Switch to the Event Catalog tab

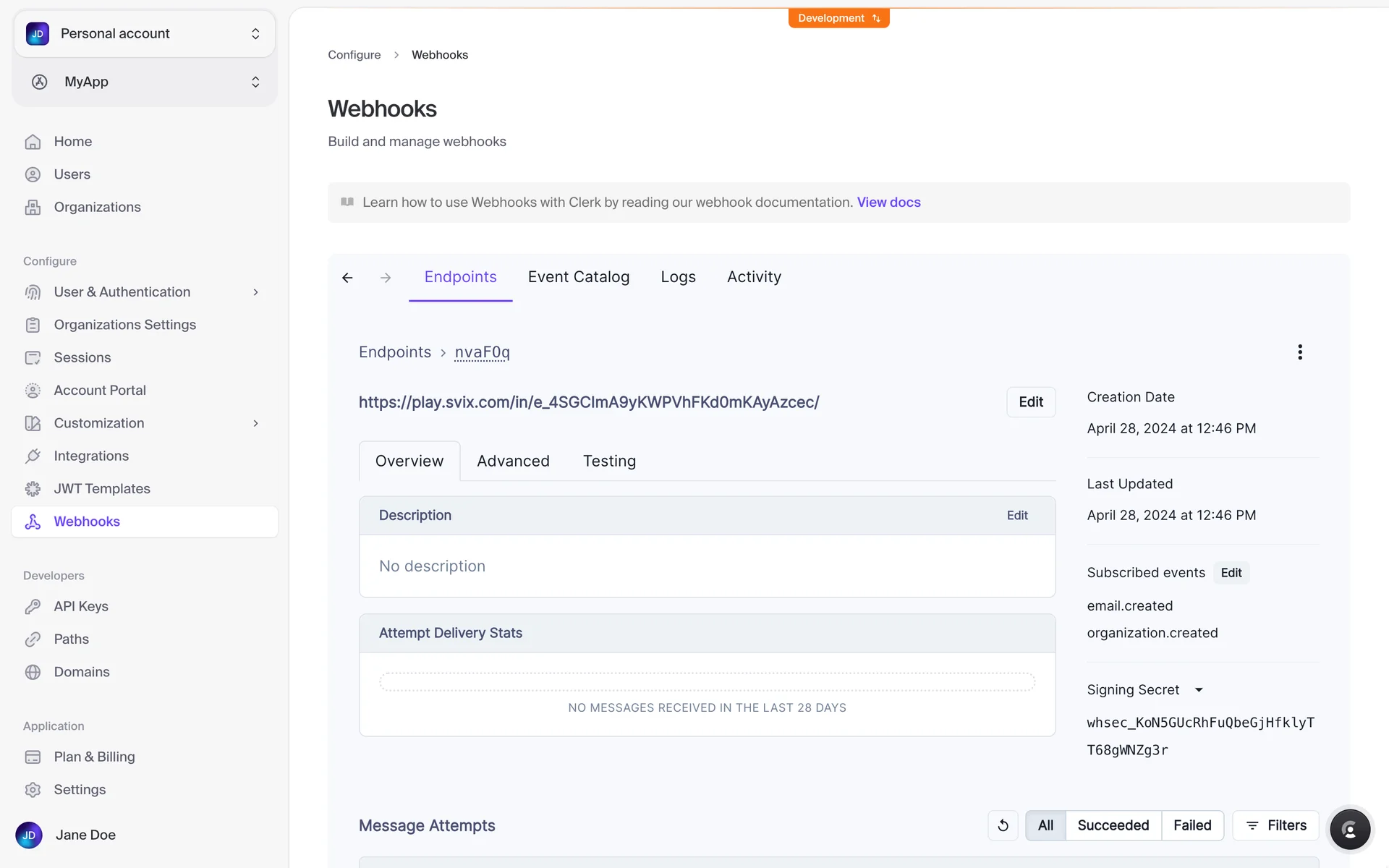[578, 277]
